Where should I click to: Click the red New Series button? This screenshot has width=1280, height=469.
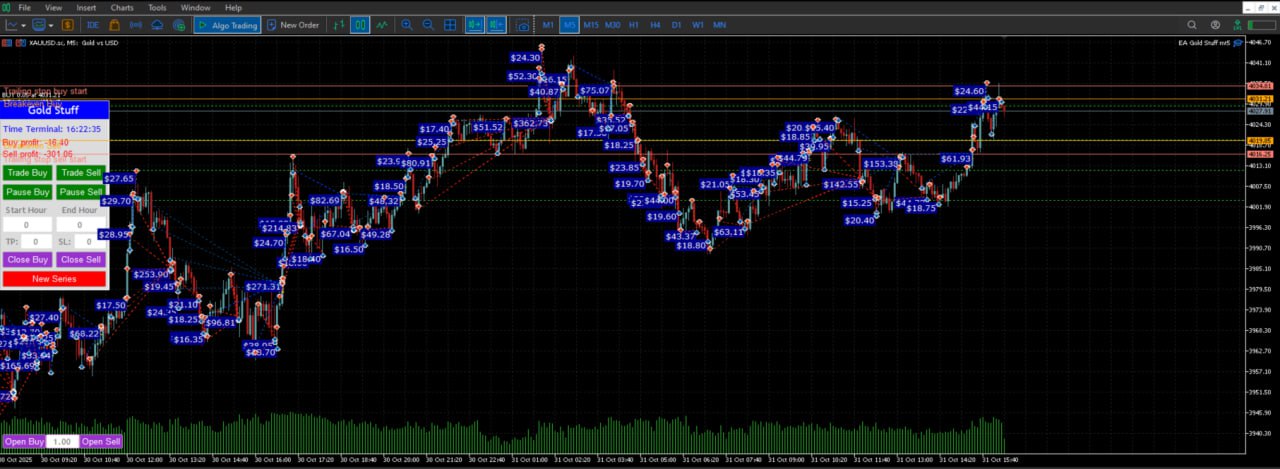[54, 279]
